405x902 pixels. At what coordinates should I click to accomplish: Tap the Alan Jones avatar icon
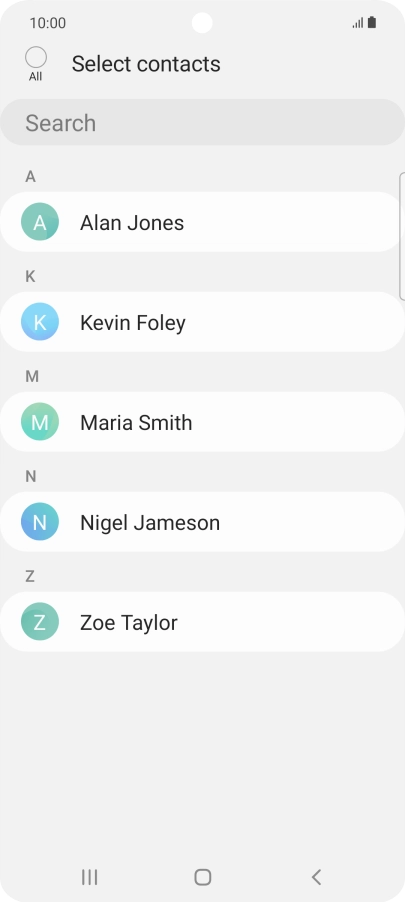pos(40,221)
